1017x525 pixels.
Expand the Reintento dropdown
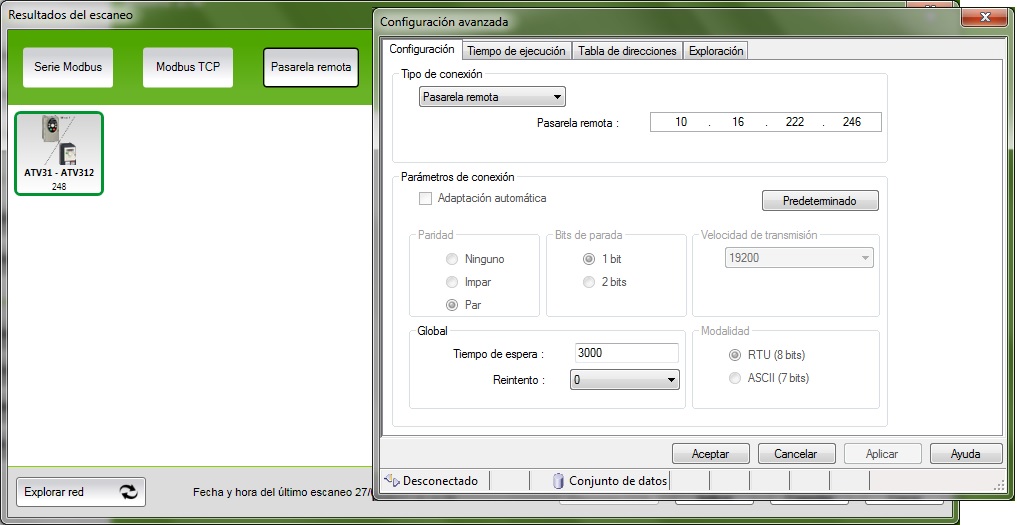625,380
